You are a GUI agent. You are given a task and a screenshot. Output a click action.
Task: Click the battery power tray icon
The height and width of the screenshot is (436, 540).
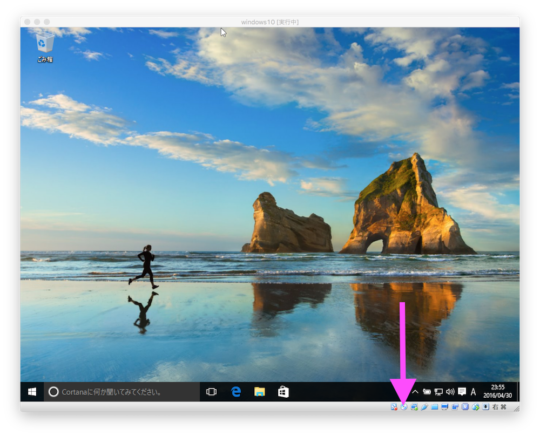coord(427,392)
